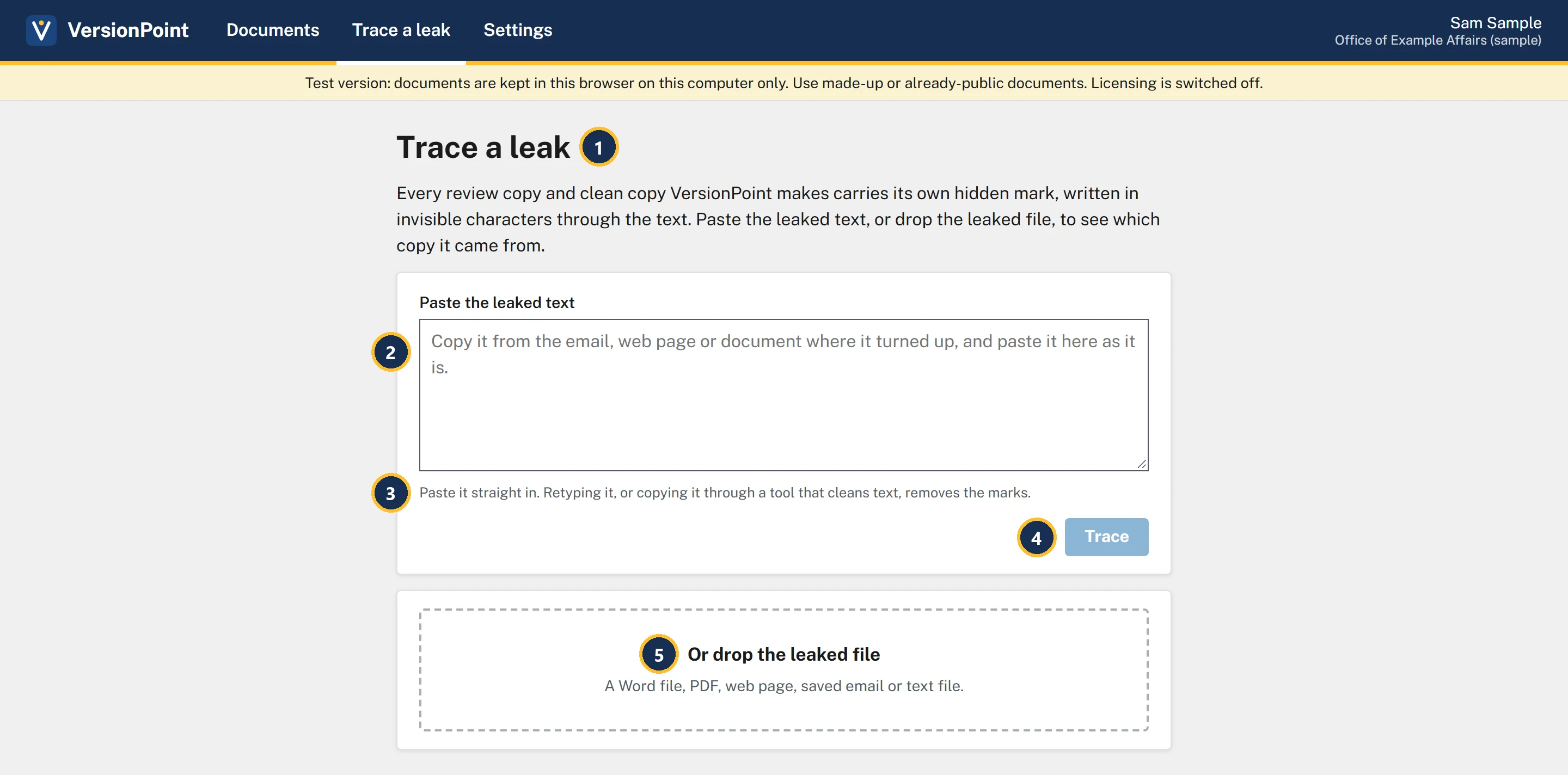Click the Paste the leaked text label

(497, 303)
